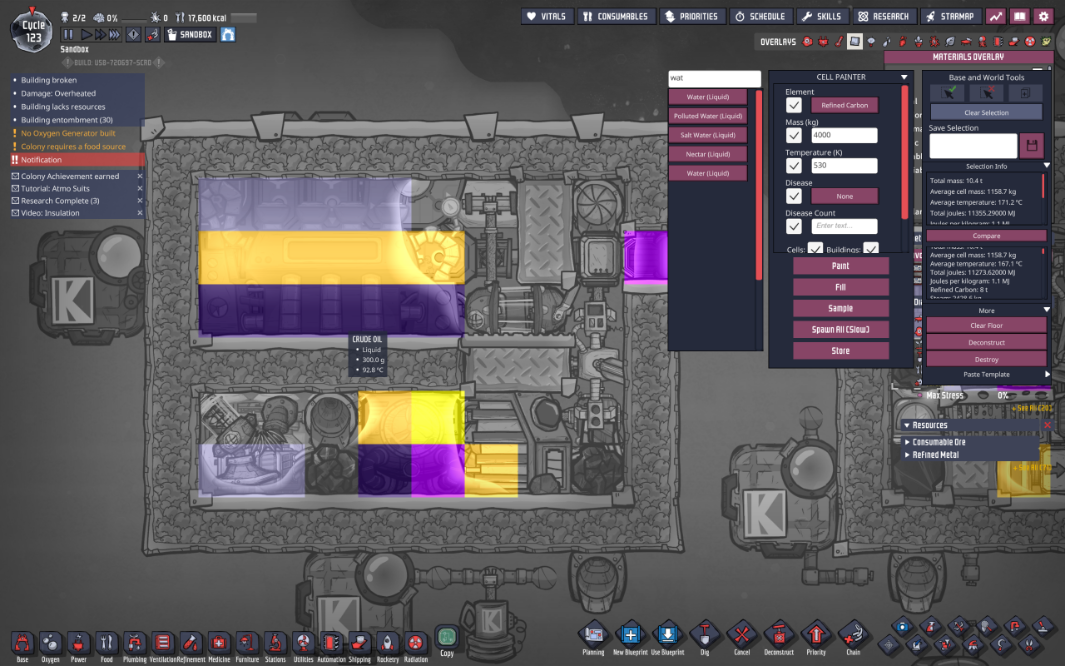Screen dimensions: 1065x666
Task: Open the Disease None selector
Action: [x=844, y=196]
